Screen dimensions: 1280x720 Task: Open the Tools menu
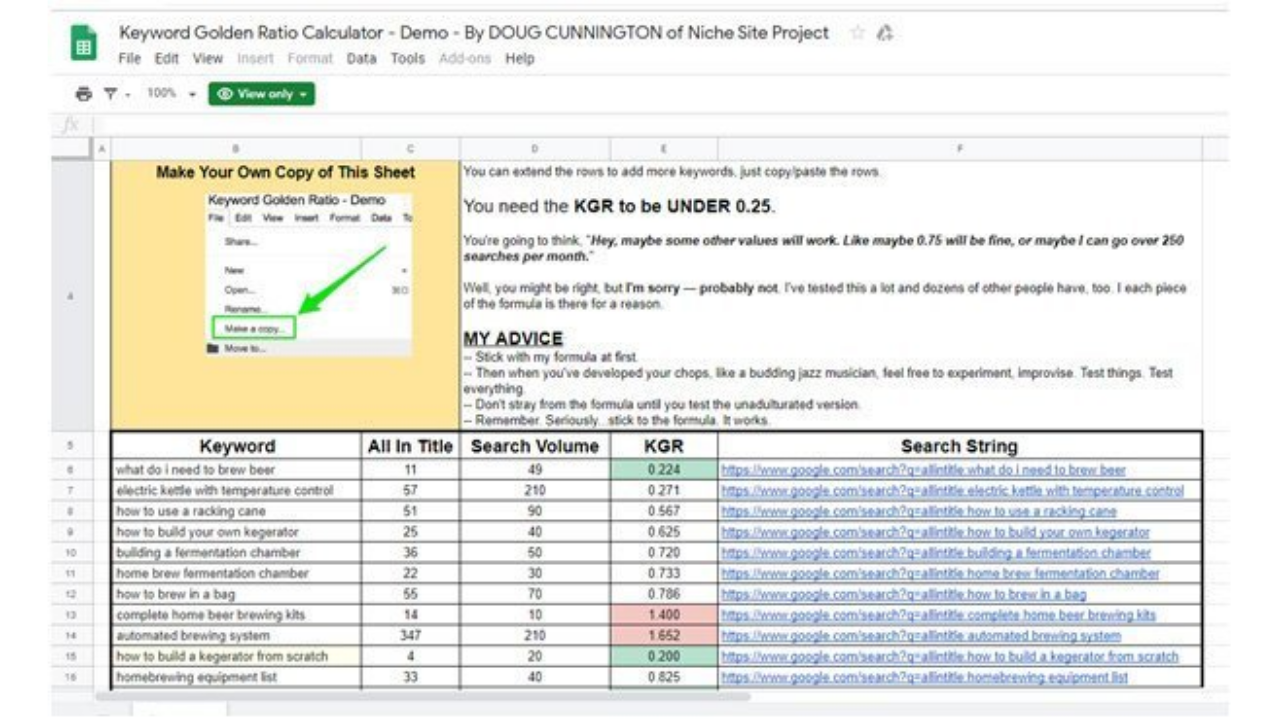(x=407, y=59)
